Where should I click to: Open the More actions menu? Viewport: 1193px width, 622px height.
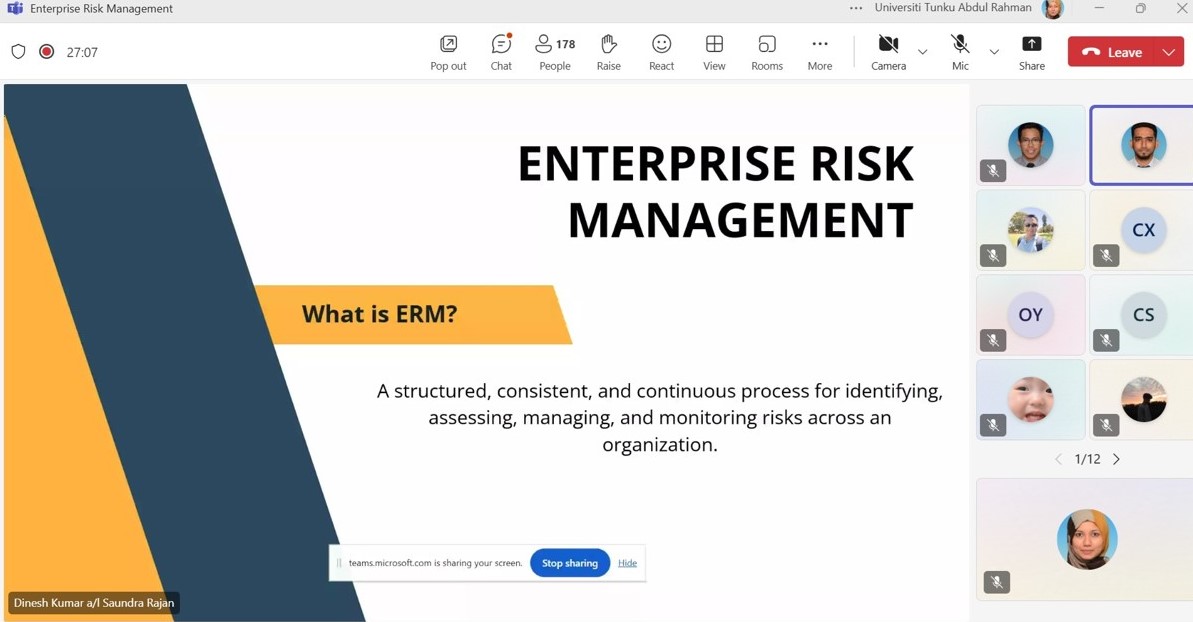(820, 52)
